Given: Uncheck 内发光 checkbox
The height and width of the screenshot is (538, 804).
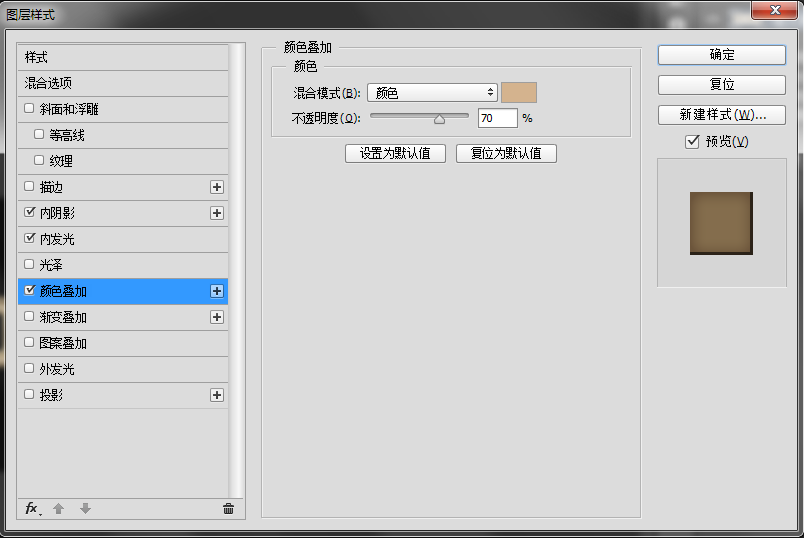Looking at the screenshot, I should [29, 238].
